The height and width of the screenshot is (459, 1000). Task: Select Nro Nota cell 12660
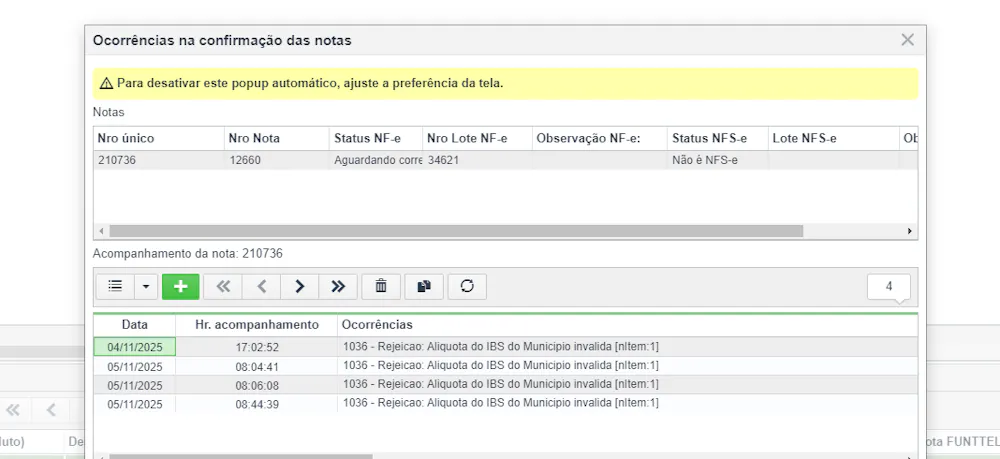(277, 161)
